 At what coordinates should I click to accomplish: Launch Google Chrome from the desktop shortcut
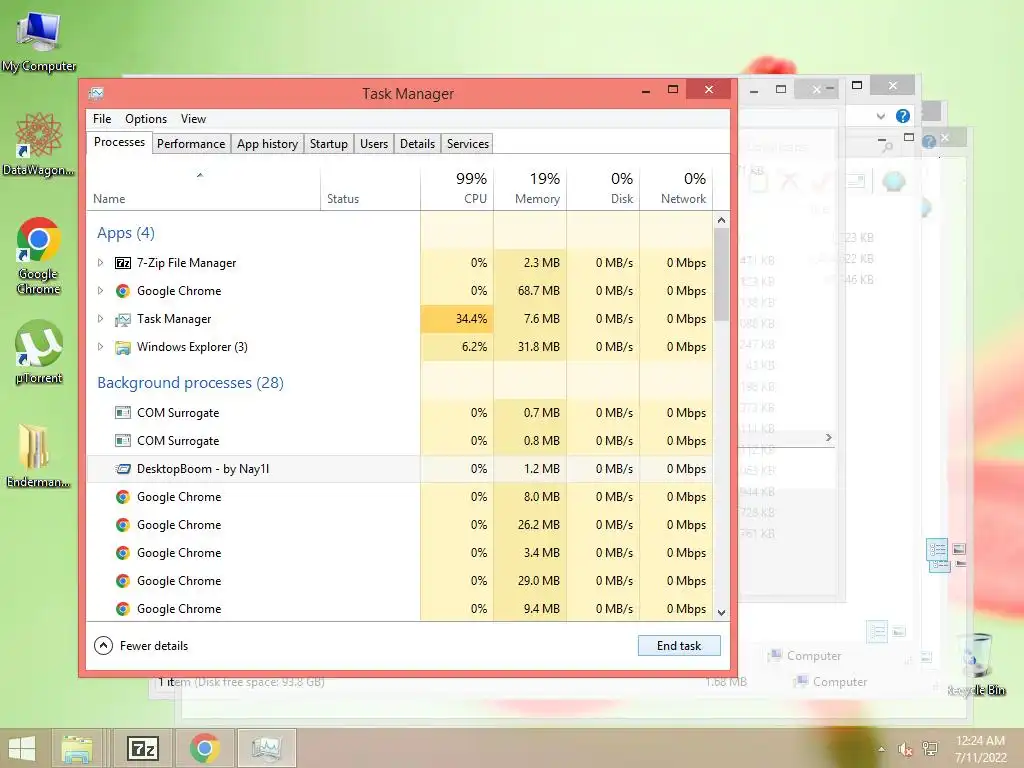(39, 255)
